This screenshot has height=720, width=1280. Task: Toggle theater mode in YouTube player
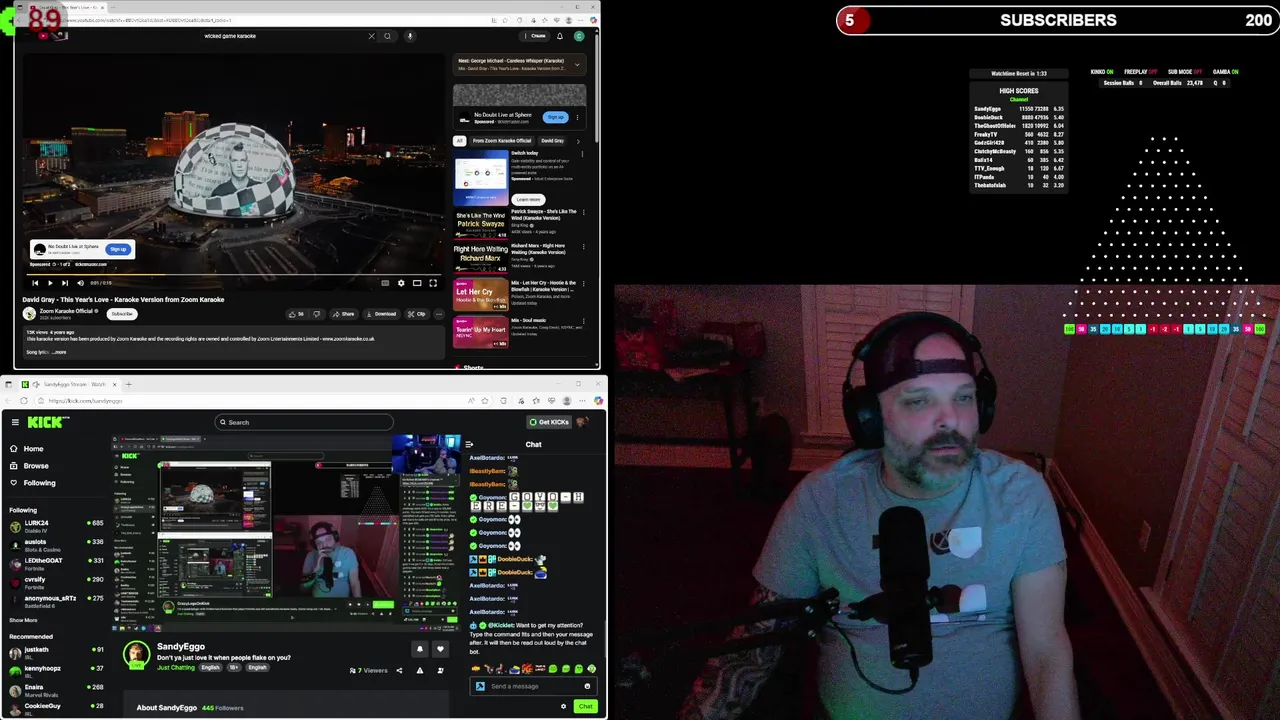pyautogui.click(x=417, y=283)
